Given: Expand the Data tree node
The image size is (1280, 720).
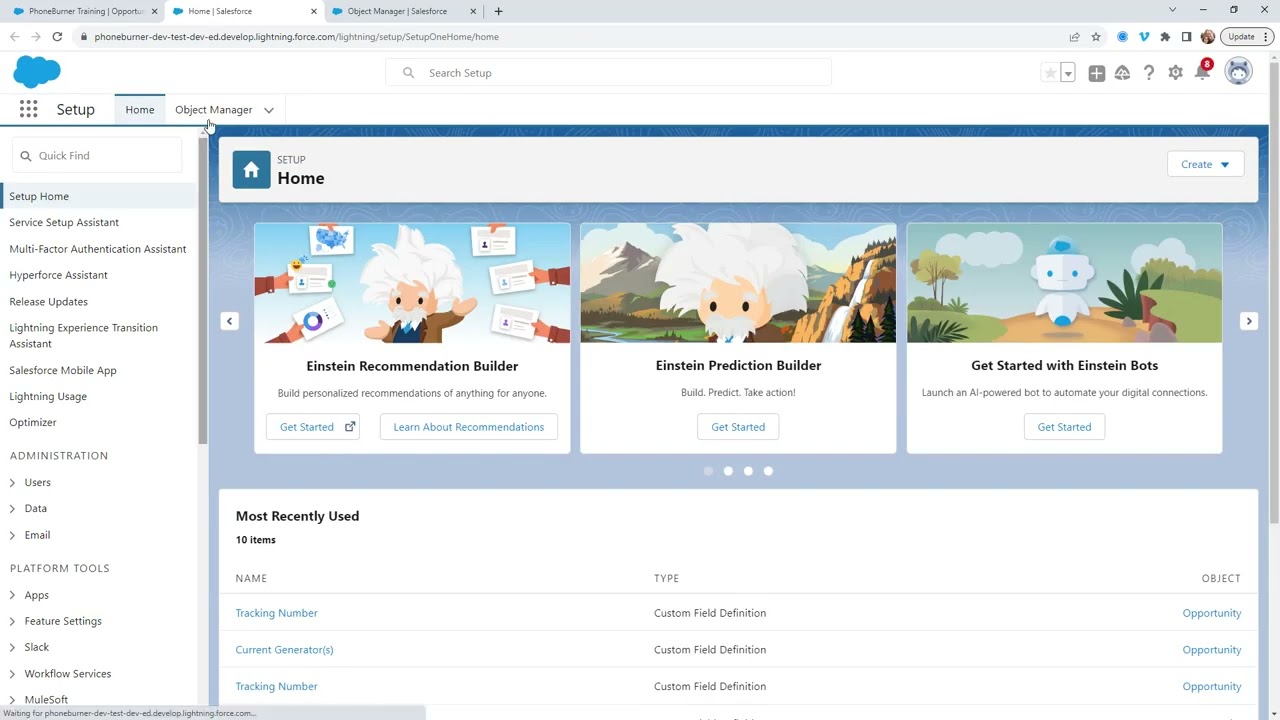Looking at the screenshot, I should pos(12,509).
